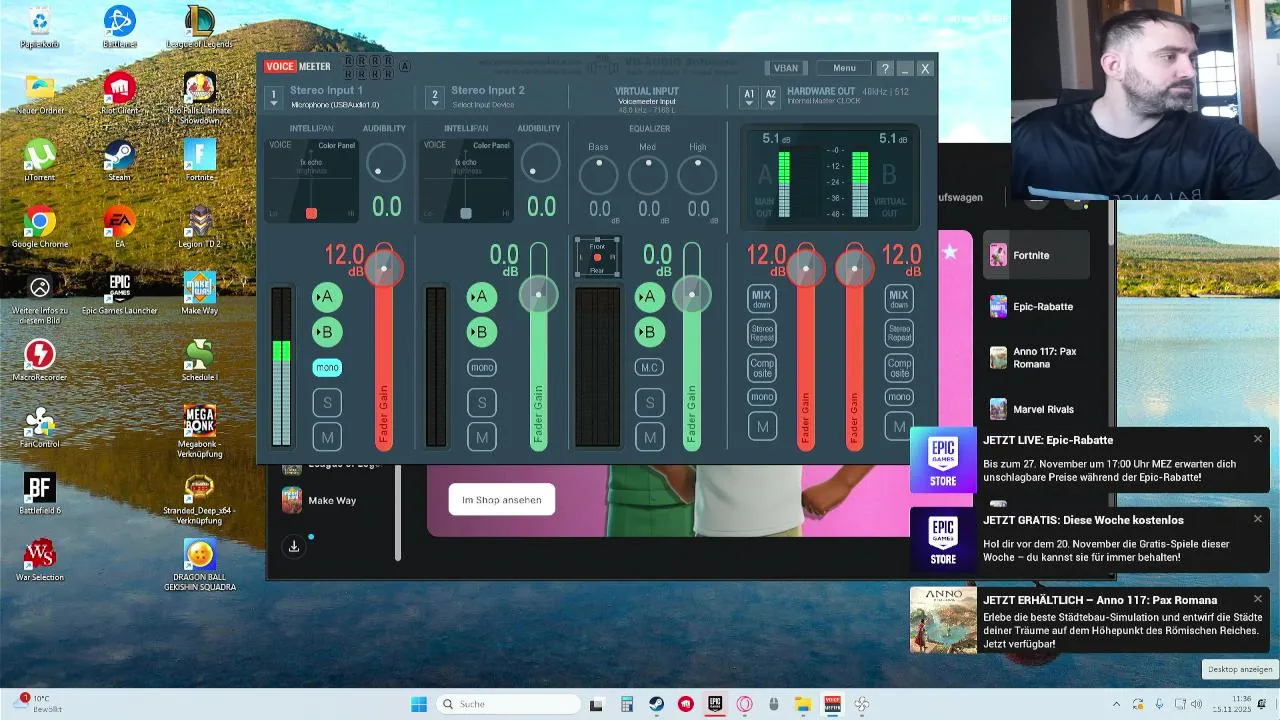Click the Voicemeeter taskbar icon
Screen dimensions: 1280x720
[x=831, y=704]
